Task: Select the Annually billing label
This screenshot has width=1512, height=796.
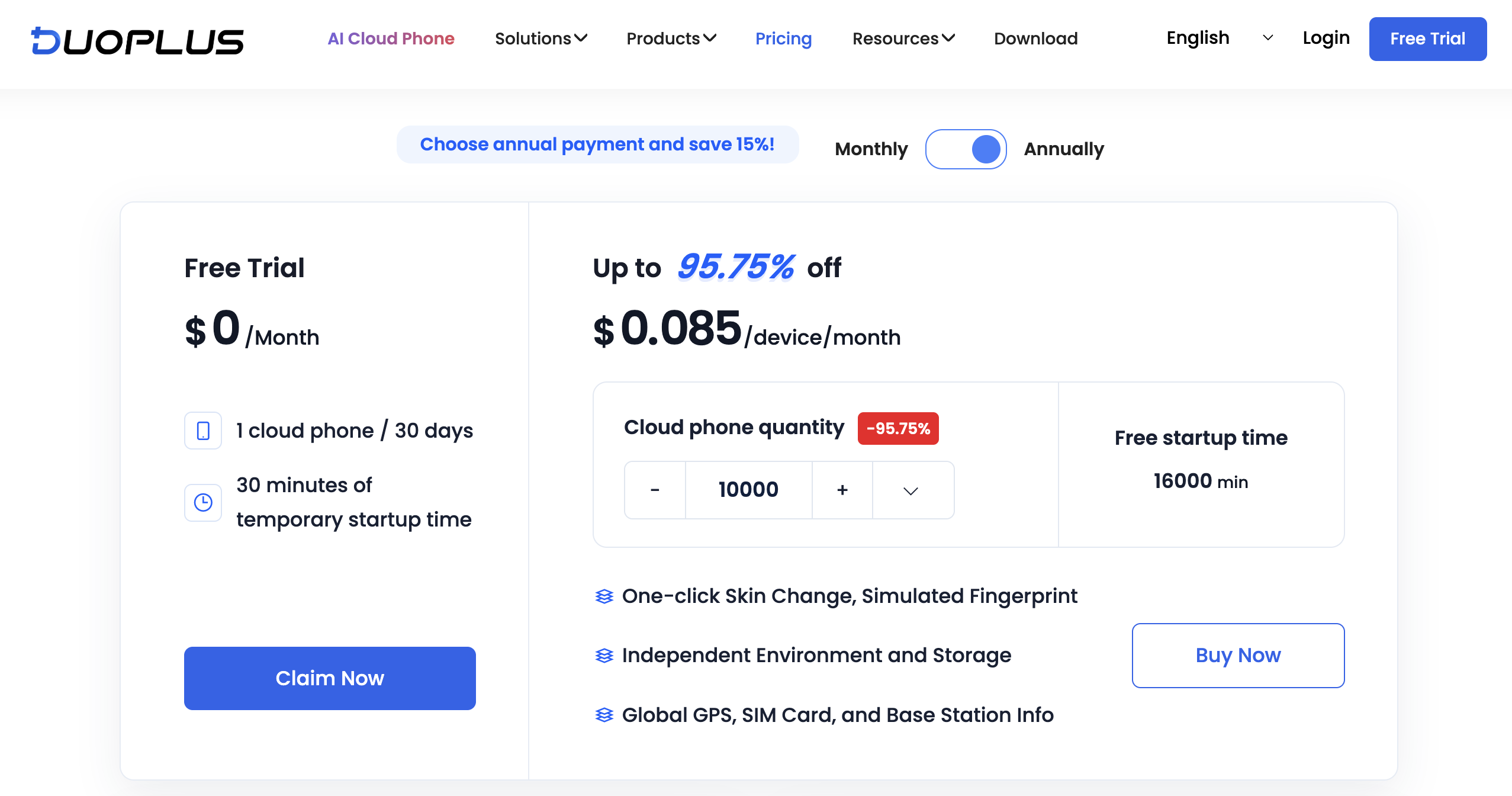Action: (1064, 149)
